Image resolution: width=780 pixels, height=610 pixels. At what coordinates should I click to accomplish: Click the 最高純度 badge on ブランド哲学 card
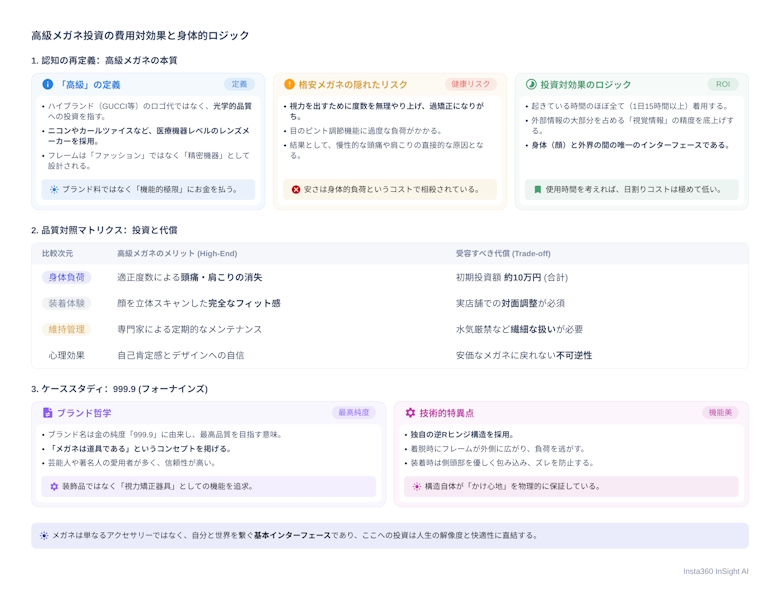tap(354, 413)
